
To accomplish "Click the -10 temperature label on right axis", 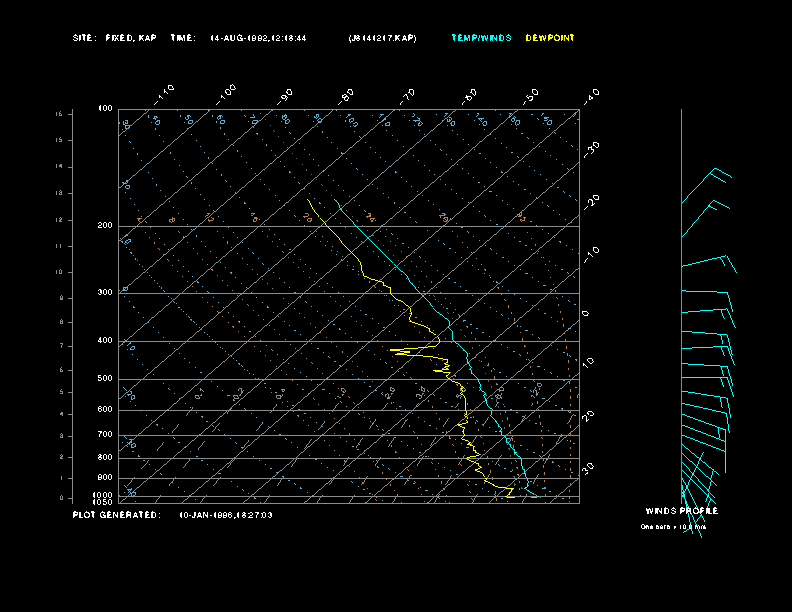I will 591,255.
